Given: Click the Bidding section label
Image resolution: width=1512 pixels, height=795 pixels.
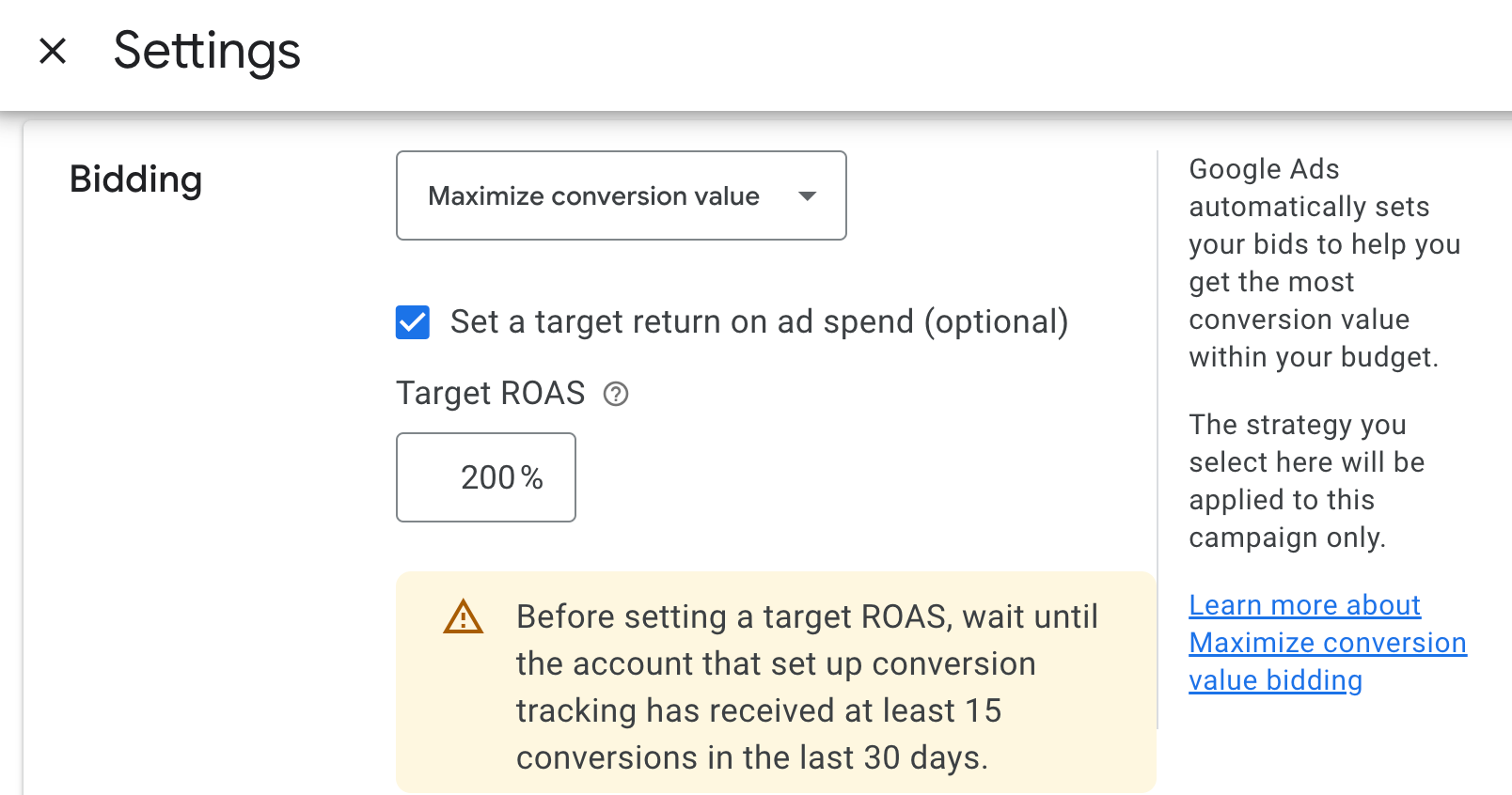Looking at the screenshot, I should [135, 180].
